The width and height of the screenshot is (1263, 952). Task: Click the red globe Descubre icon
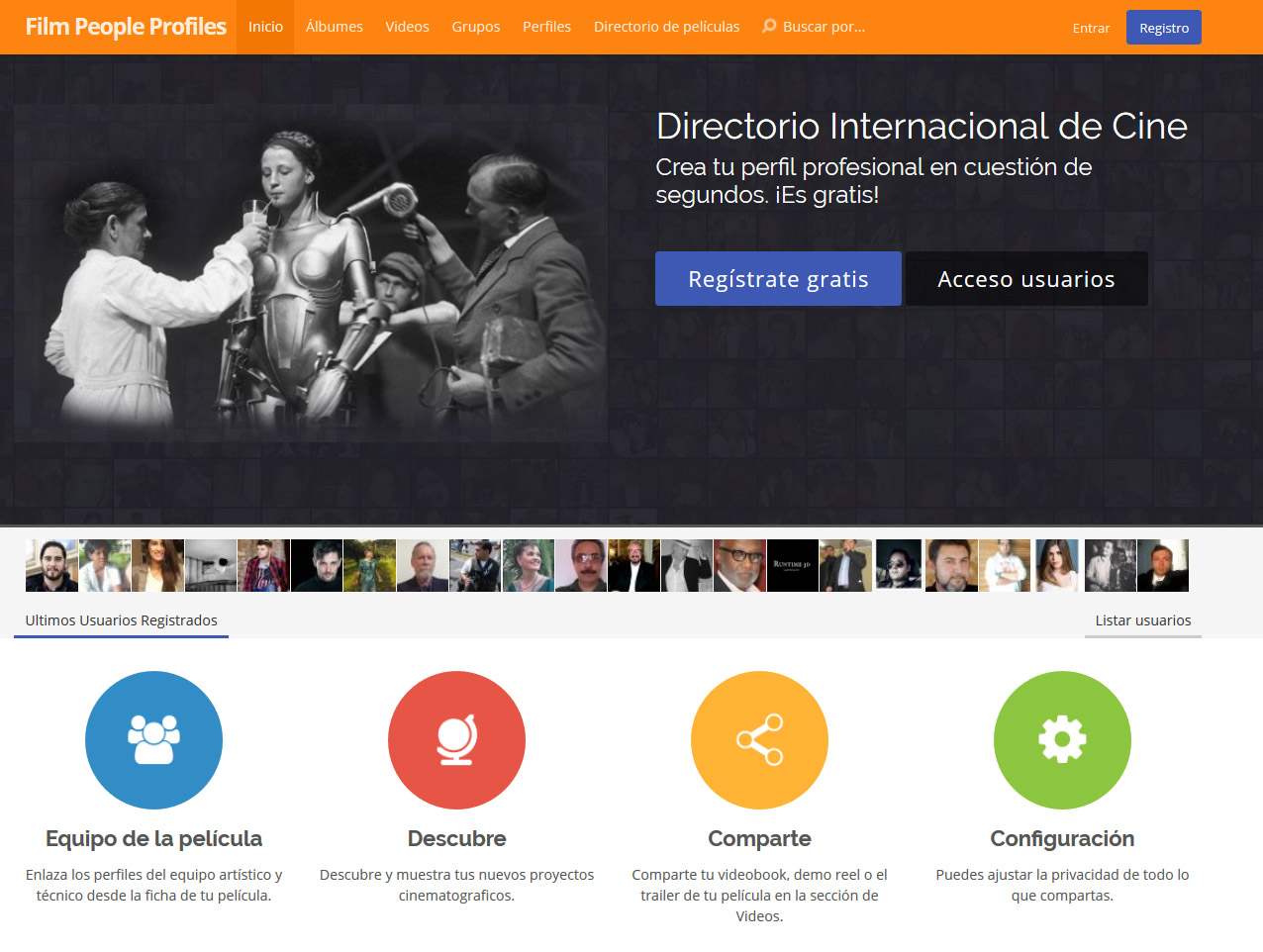456,740
